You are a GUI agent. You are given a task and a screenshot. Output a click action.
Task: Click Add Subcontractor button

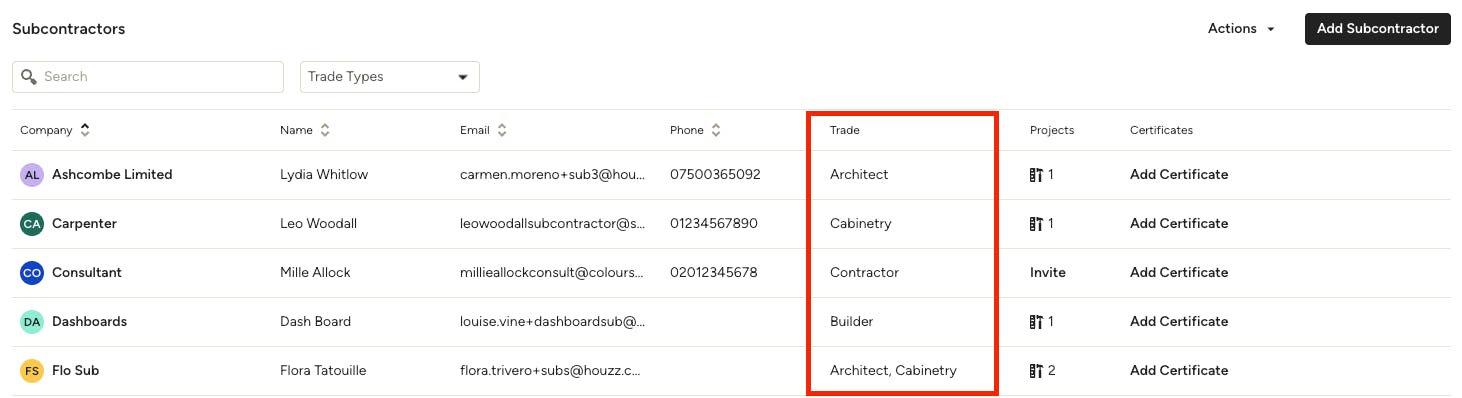pos(1378,28)
